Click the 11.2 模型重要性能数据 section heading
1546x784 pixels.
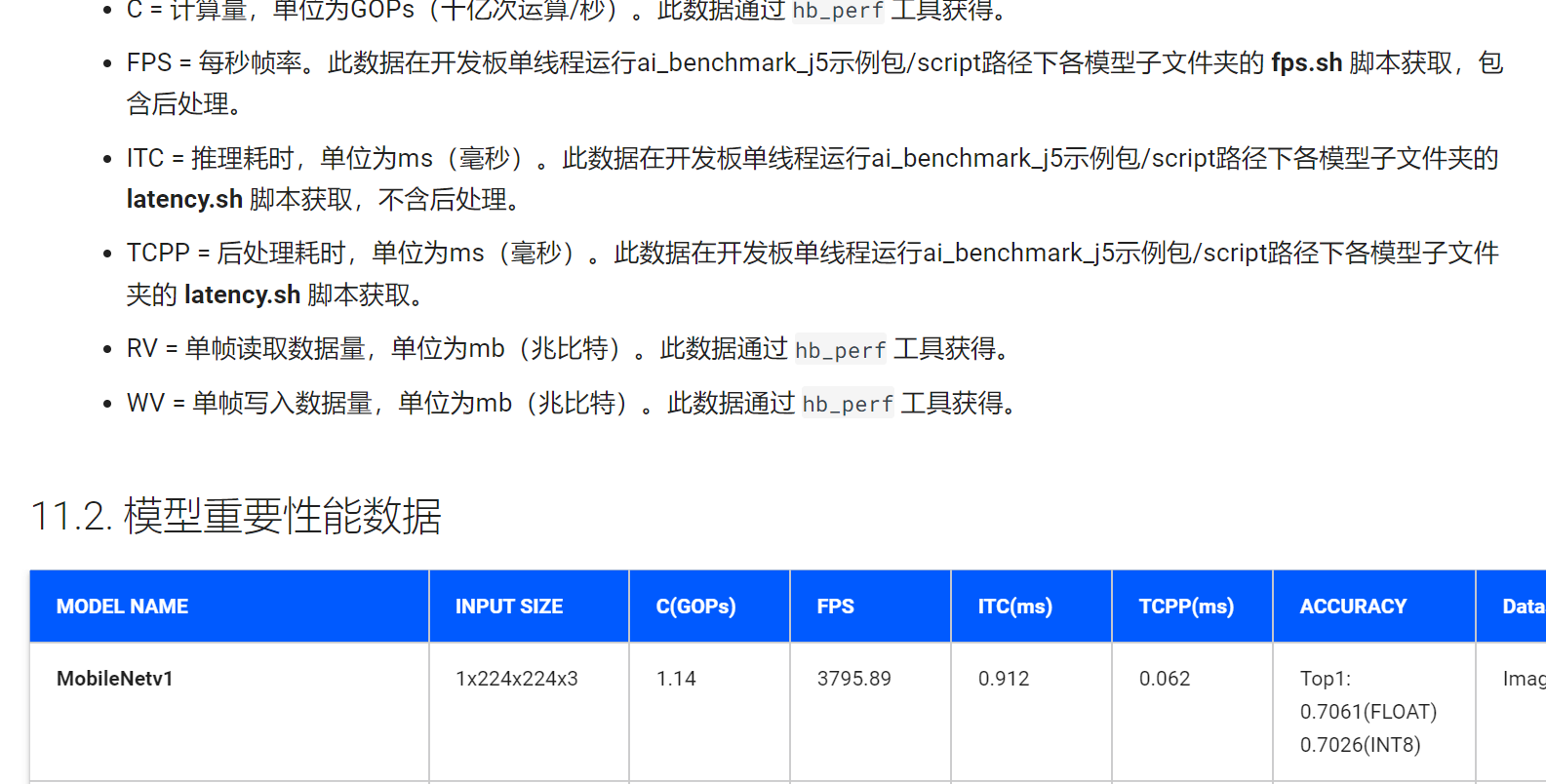pos(236,516)
